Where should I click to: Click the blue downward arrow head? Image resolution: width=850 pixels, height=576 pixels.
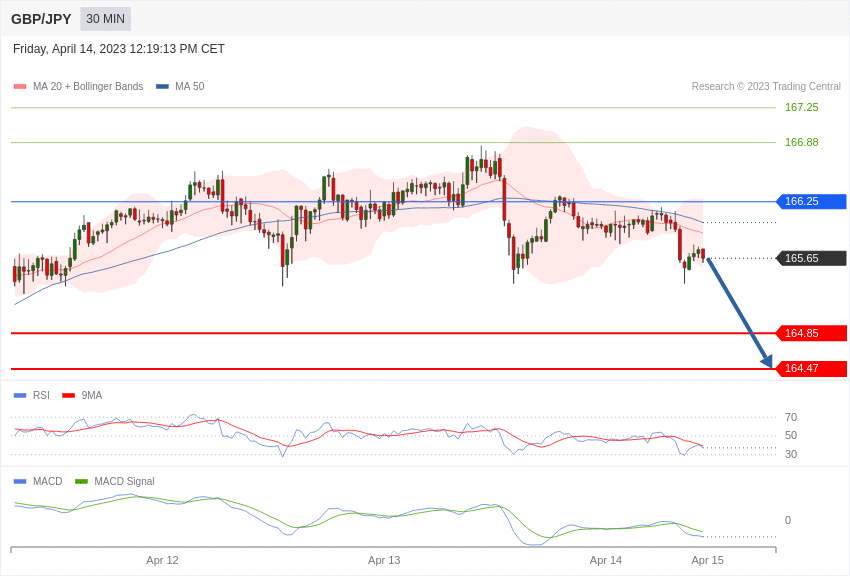(x=767, y=361)
